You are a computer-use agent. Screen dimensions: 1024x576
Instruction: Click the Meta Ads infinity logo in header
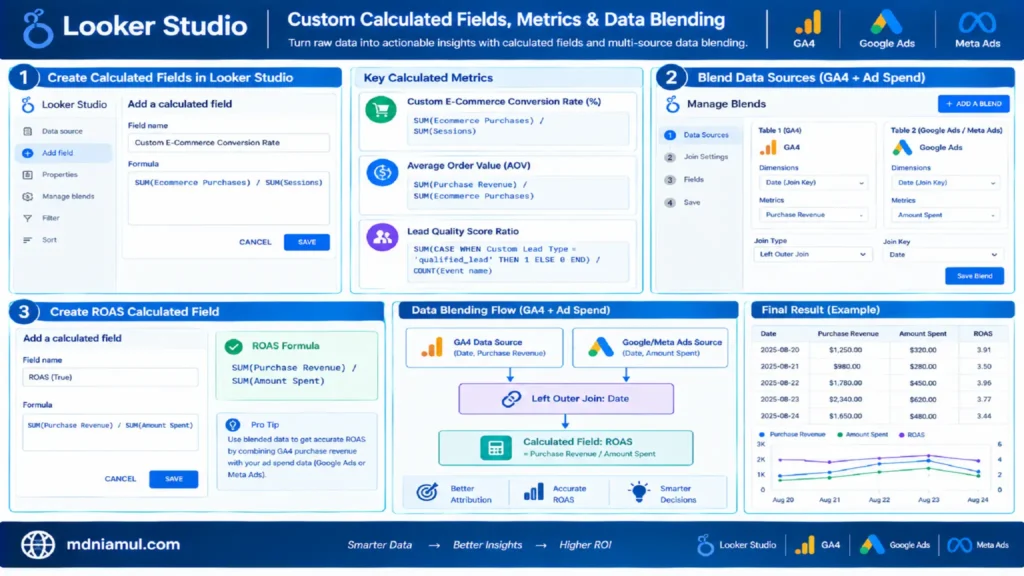click(977, 23)
